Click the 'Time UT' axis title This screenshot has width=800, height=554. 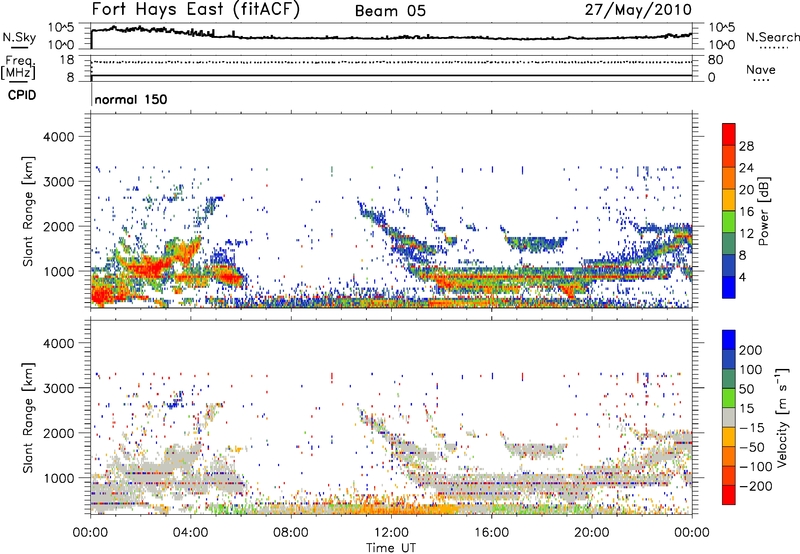click(x=391, y=547)
